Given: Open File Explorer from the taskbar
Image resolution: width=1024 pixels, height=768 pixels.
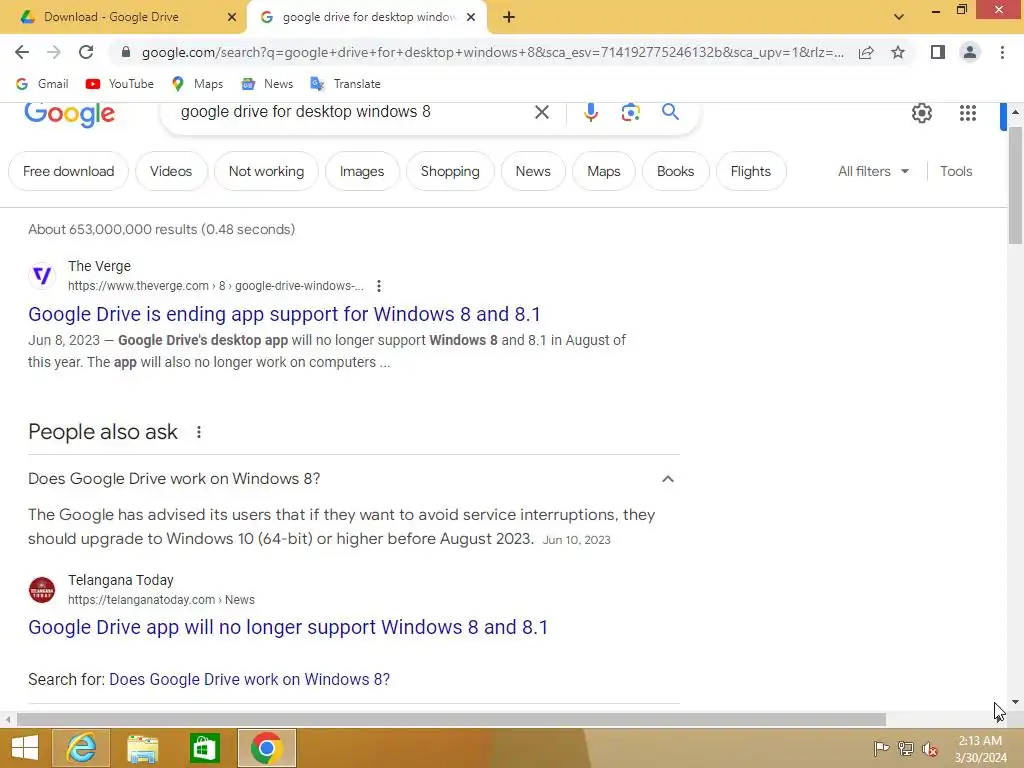Looking at the screenshot, I should click(142, 748).
